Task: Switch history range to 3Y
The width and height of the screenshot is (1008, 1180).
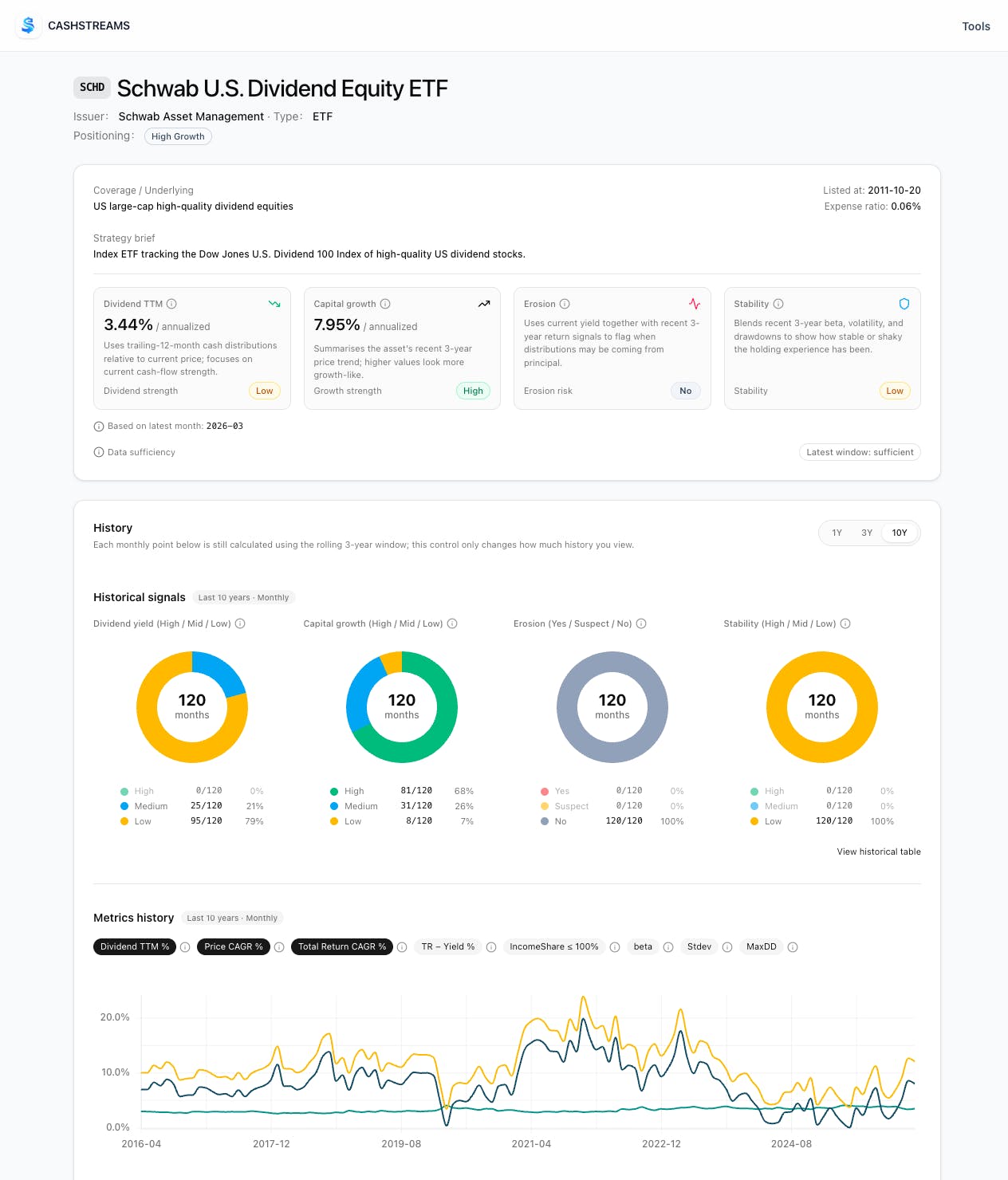Action: pyautogui.click(x=867, y=533)
